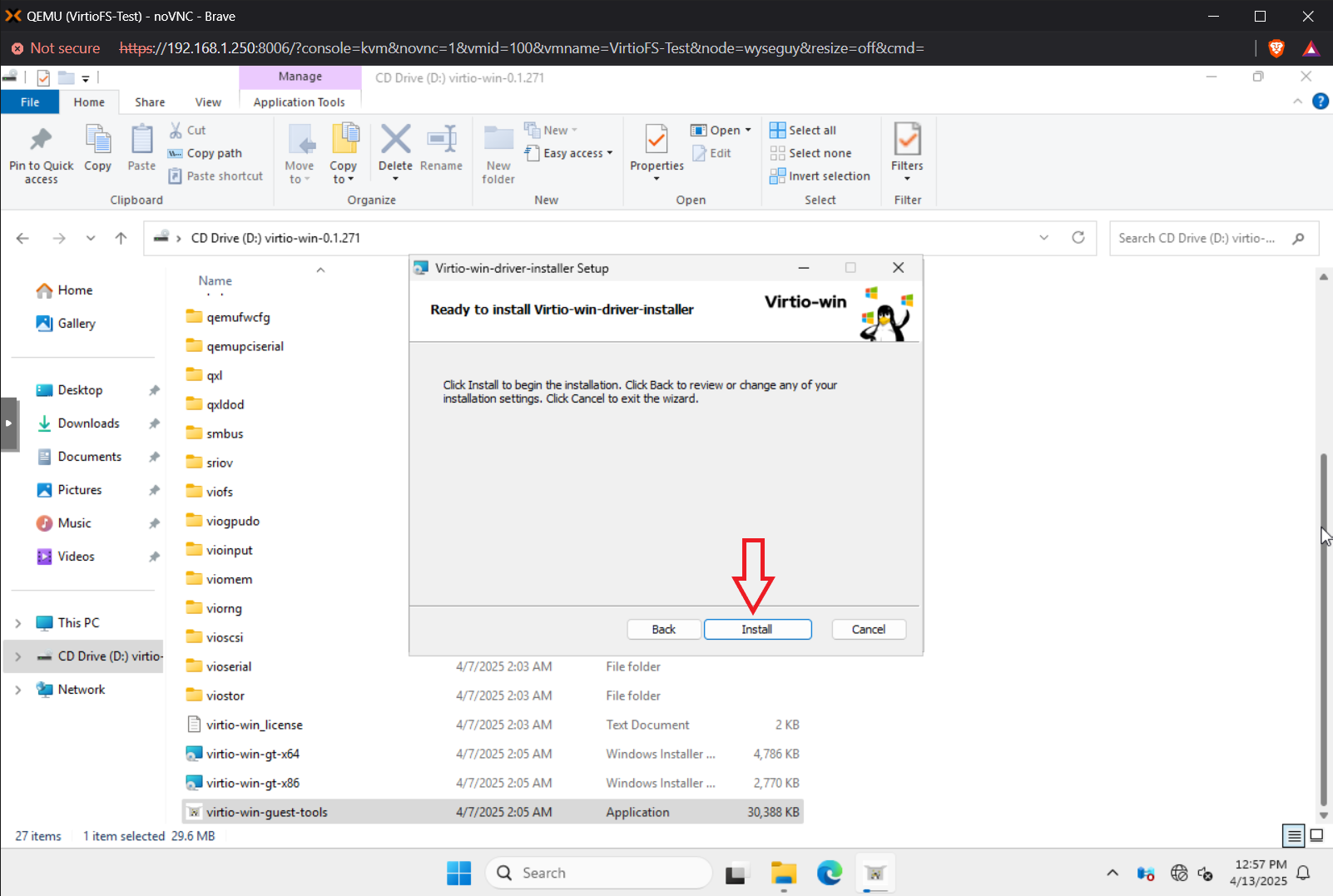Open the recent locations dropdown chevron
Viewport: 1333px width, 896px height.
coord(91,238)
